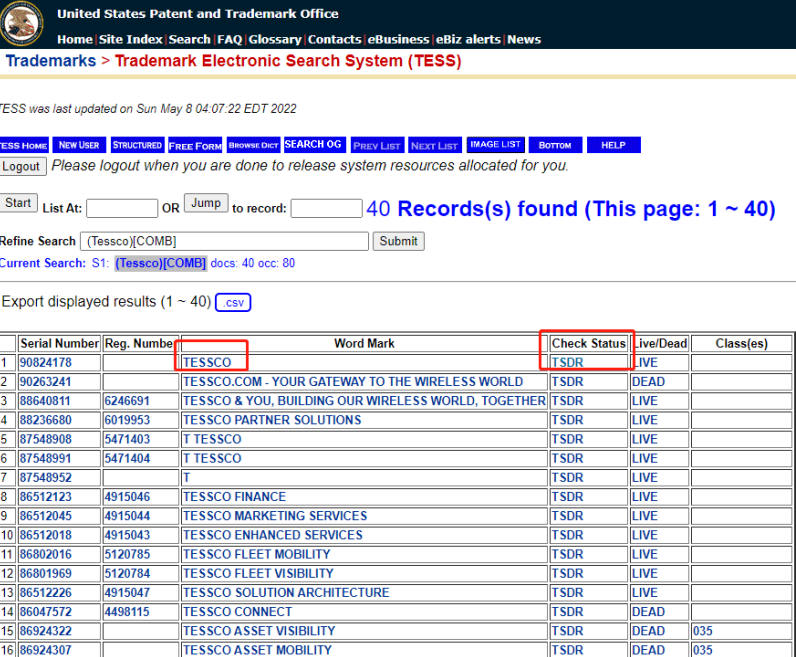
Task: Select the Serial Number column header
Action: 59,344
